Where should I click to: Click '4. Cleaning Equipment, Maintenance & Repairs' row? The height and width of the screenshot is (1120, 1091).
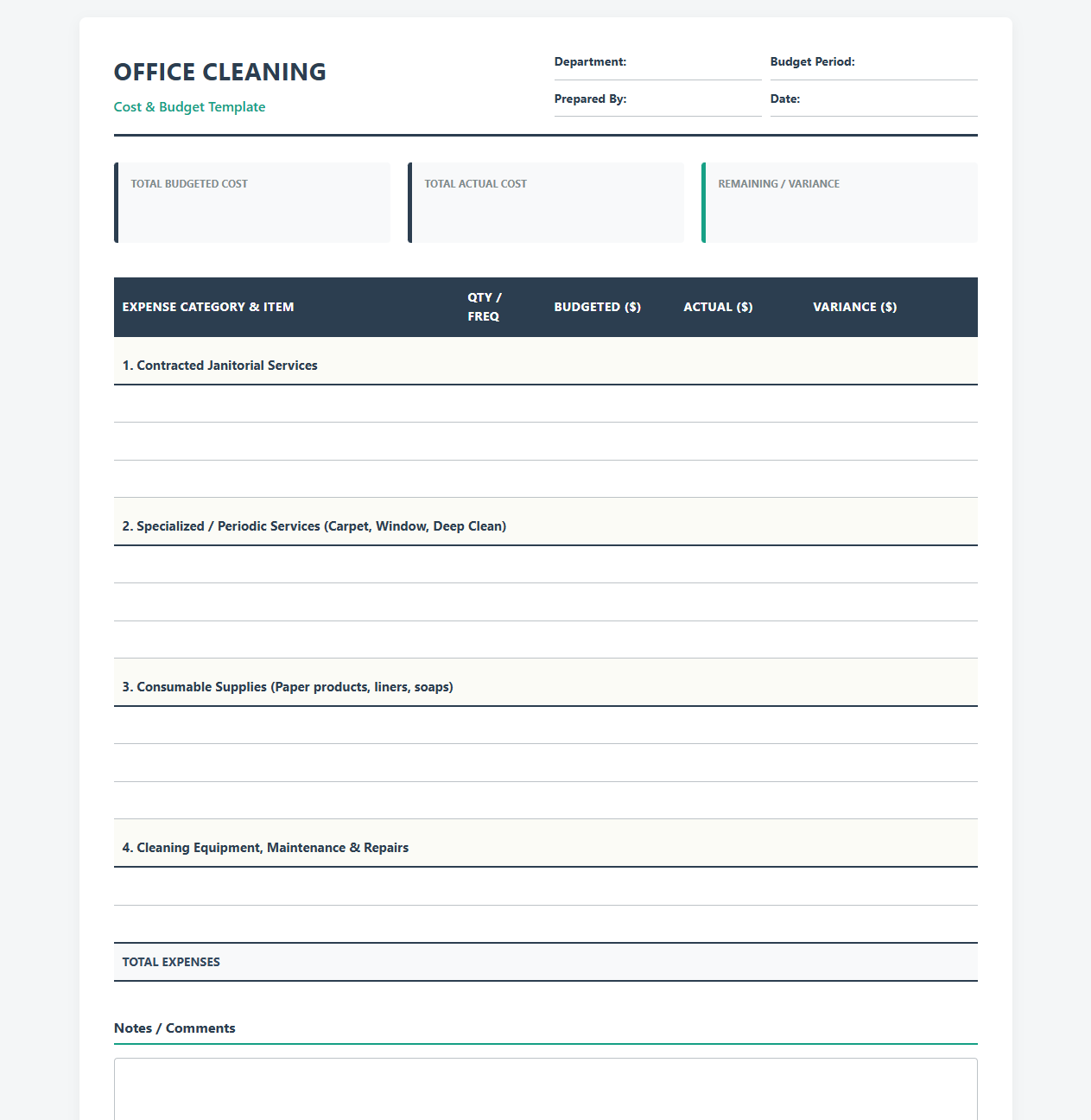tap(546, 843)
